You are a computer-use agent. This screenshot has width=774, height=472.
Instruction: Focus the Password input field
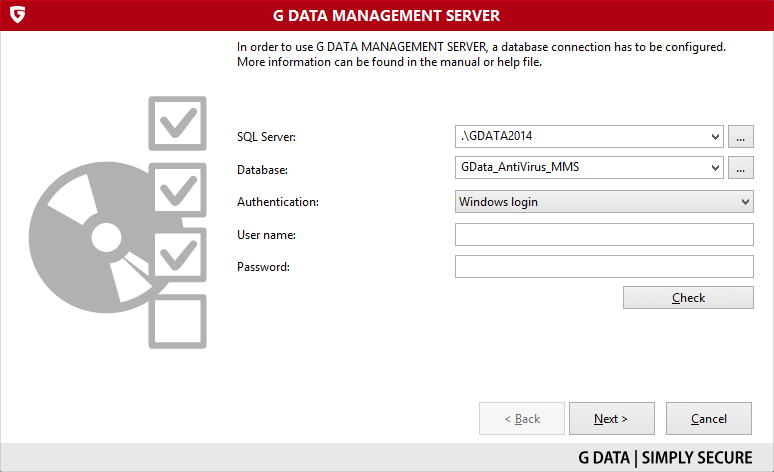pyautogui.click(x=604, y=267)
